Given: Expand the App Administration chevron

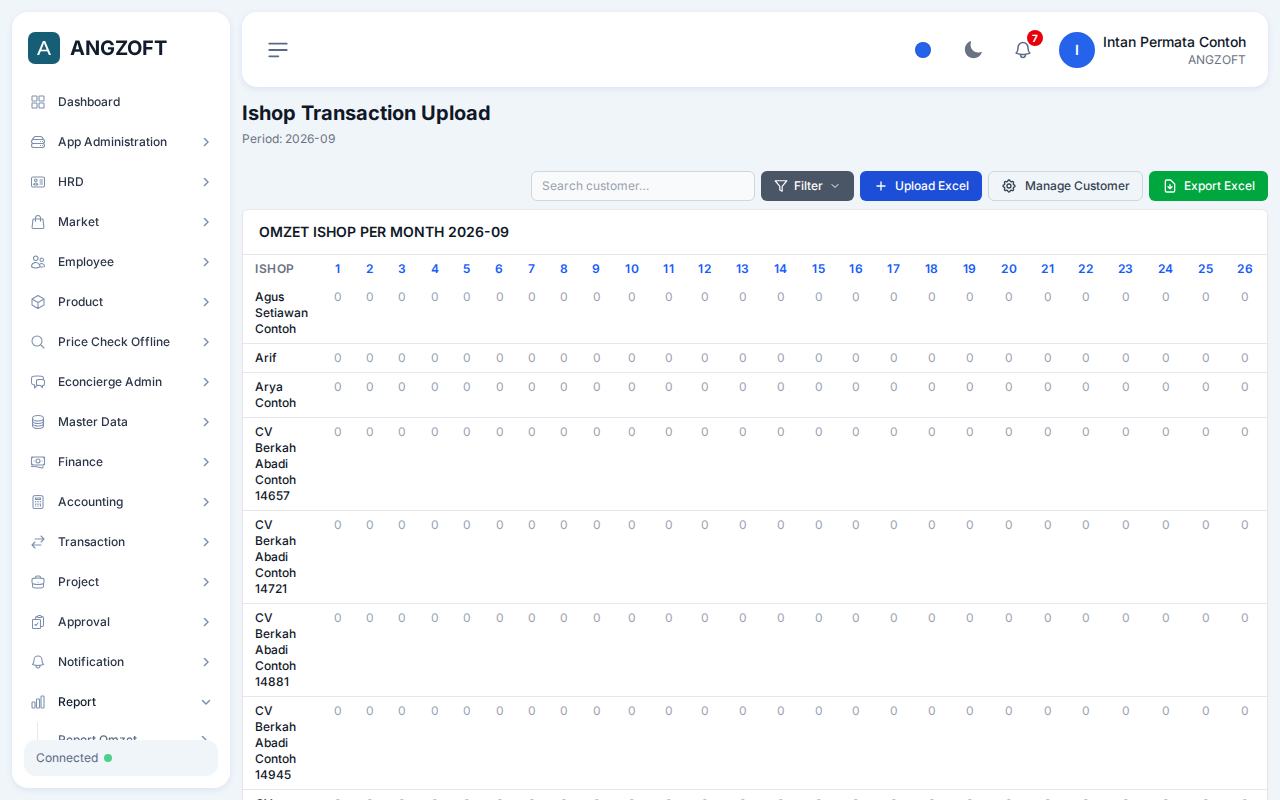Looking at the screenshot, I should (x=206, y=142).
